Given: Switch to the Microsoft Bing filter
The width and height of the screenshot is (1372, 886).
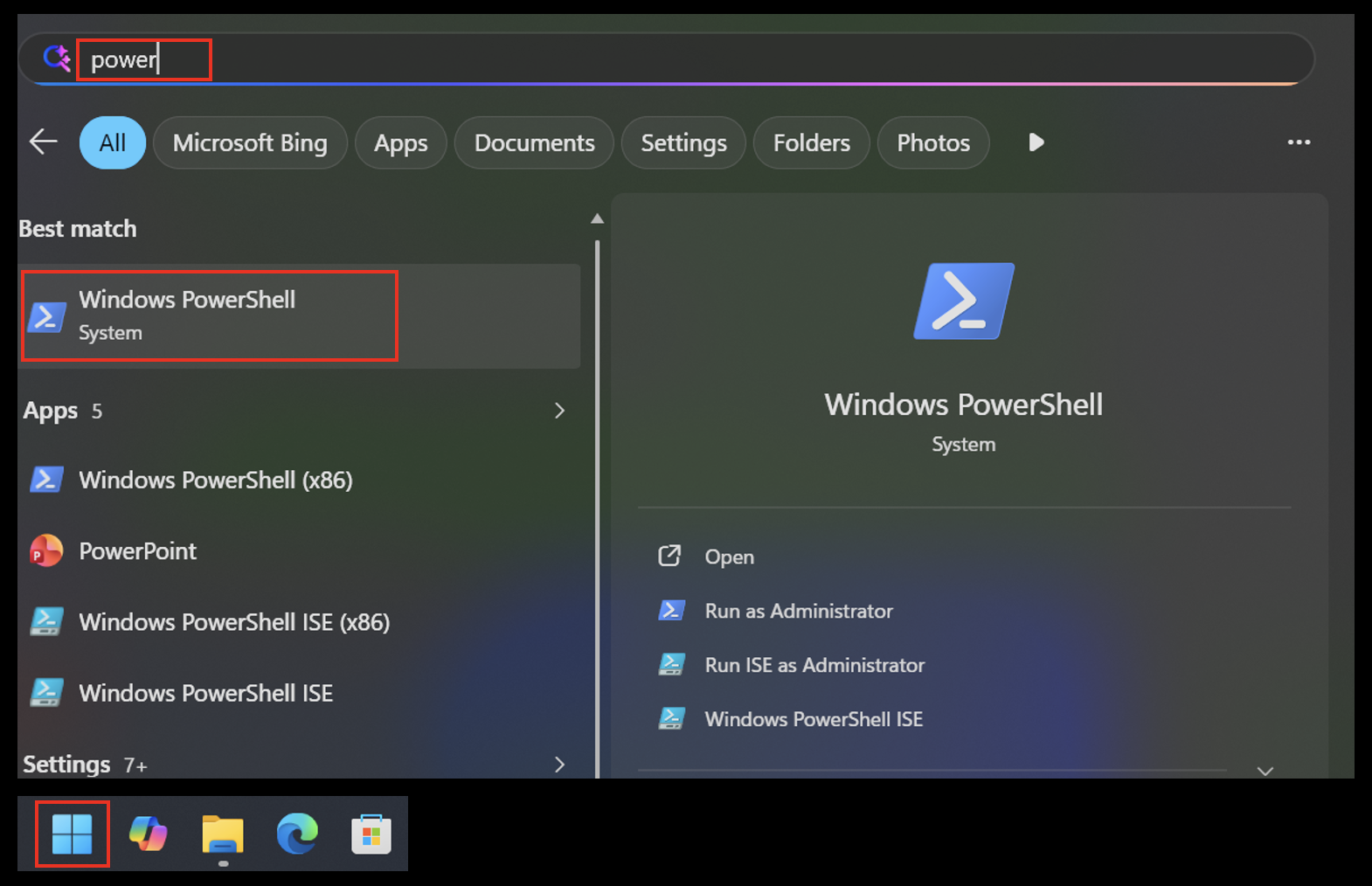Looking at the screenshot, I should pos(250,142).
